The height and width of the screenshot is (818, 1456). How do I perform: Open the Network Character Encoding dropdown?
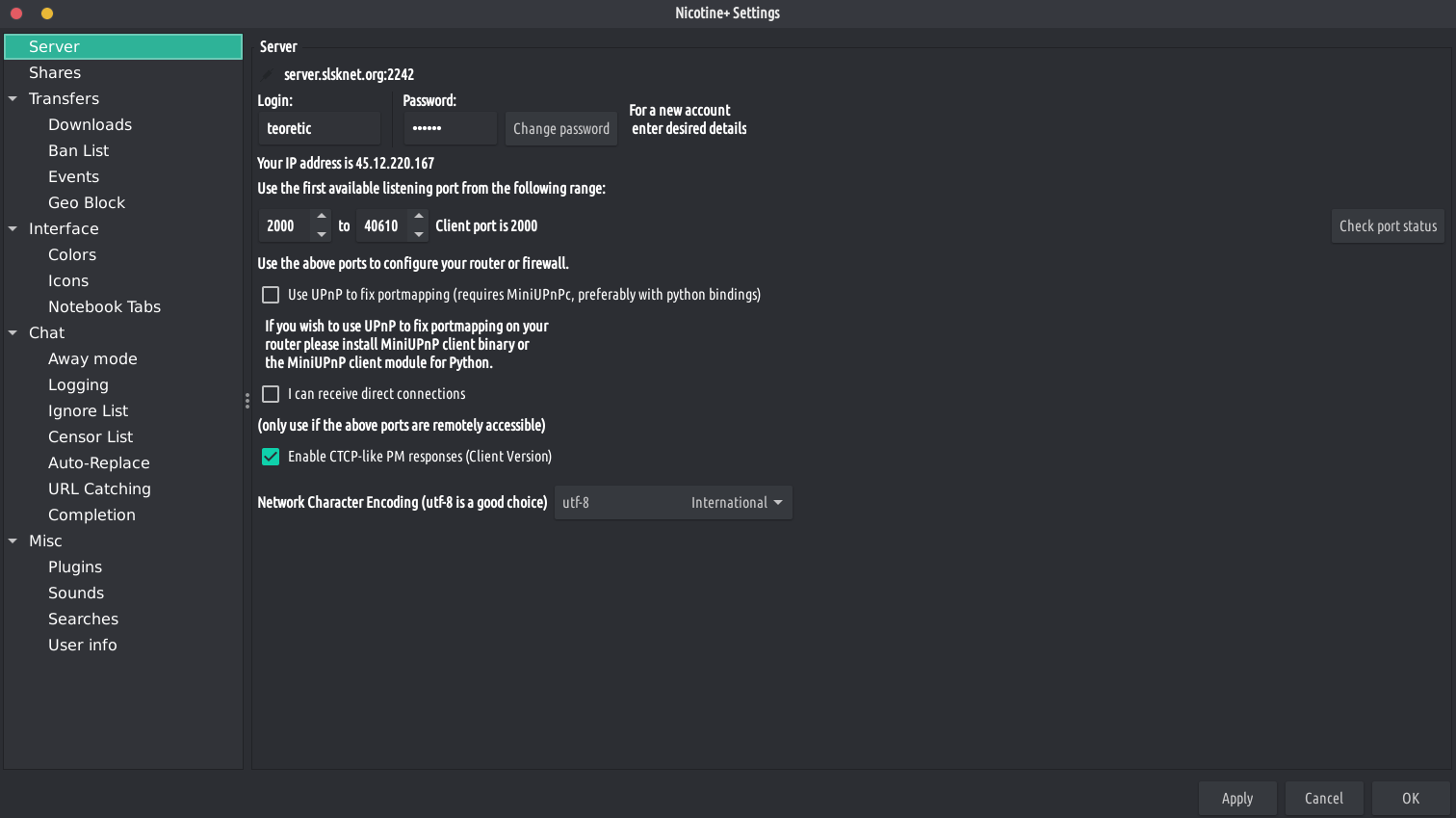click(673, 503)
